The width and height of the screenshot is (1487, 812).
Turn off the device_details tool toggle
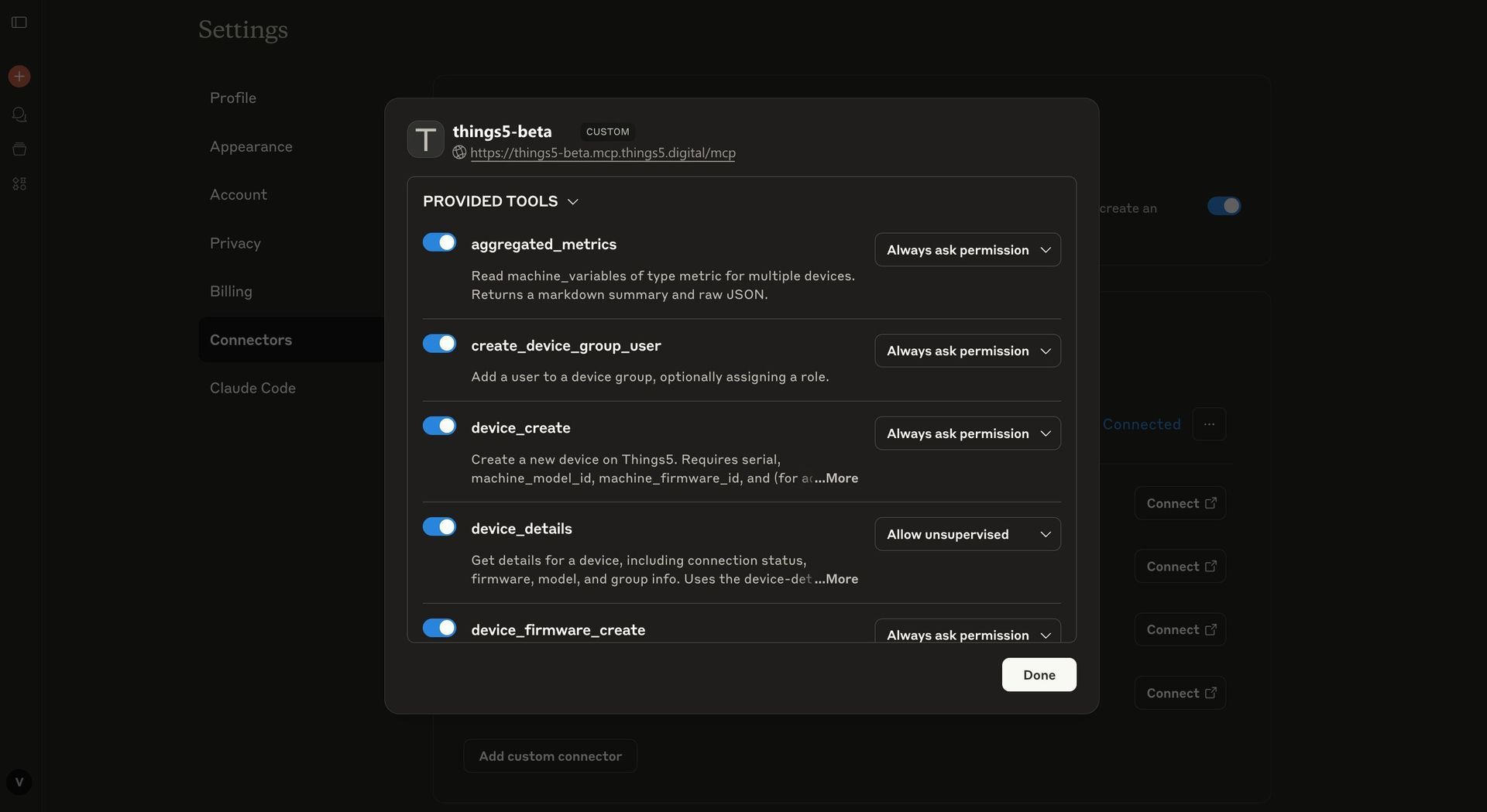point(439,527)
